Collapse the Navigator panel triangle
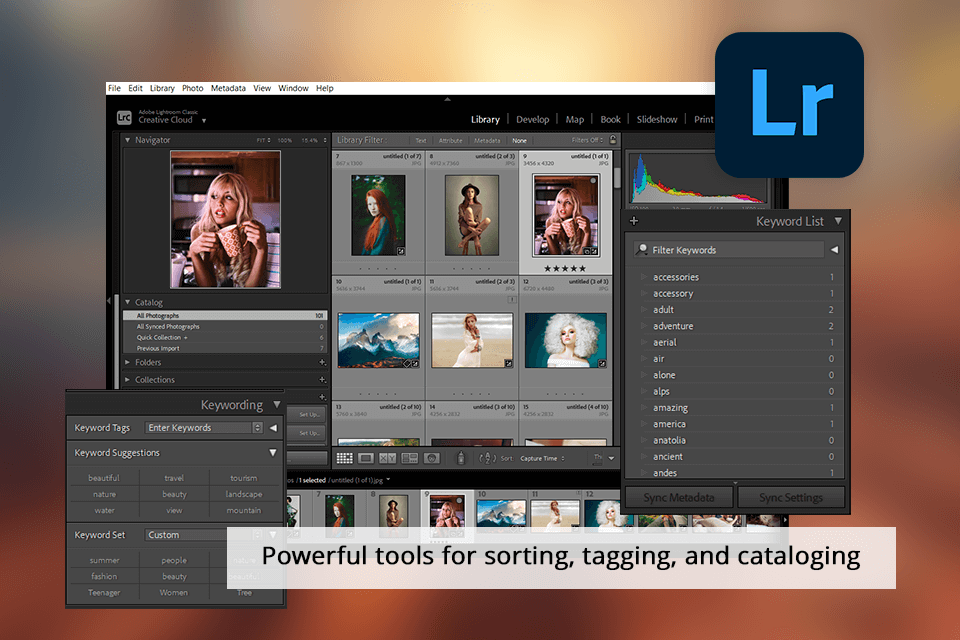This screenshot has height=640, width=960. (127, 140)
